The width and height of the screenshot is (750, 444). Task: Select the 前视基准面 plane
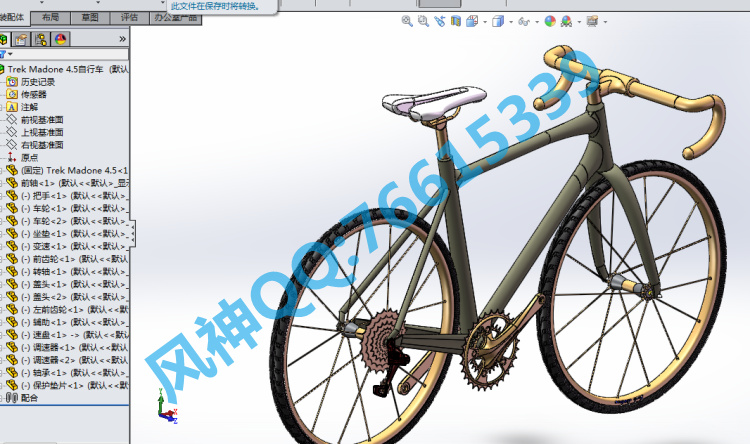click(42, 120)
